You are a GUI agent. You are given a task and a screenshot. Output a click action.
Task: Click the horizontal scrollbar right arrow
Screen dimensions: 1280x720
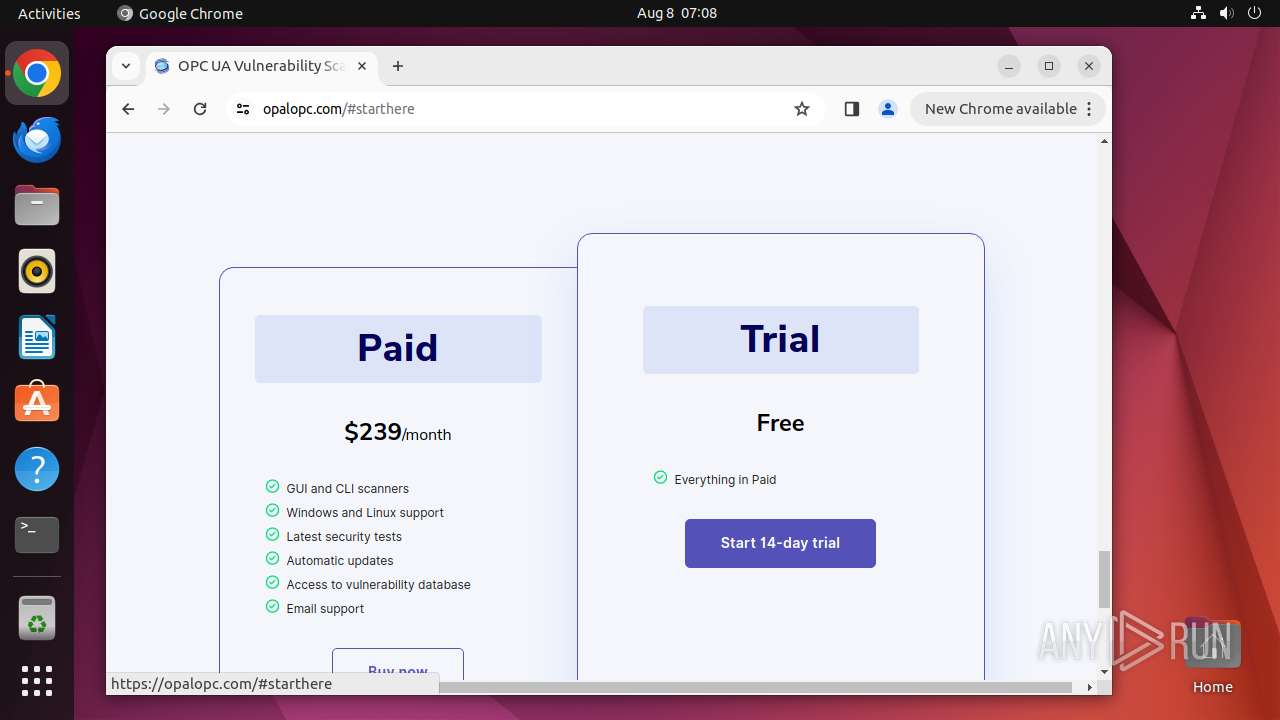pyautogui.click(x=1089, y=687)
